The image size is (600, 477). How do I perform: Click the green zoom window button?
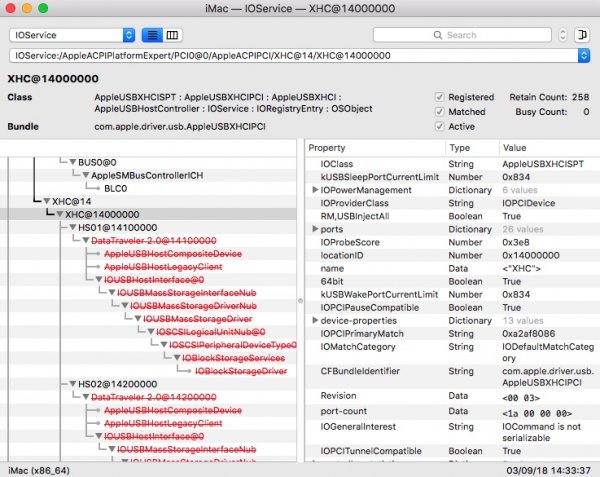(43, 8)
